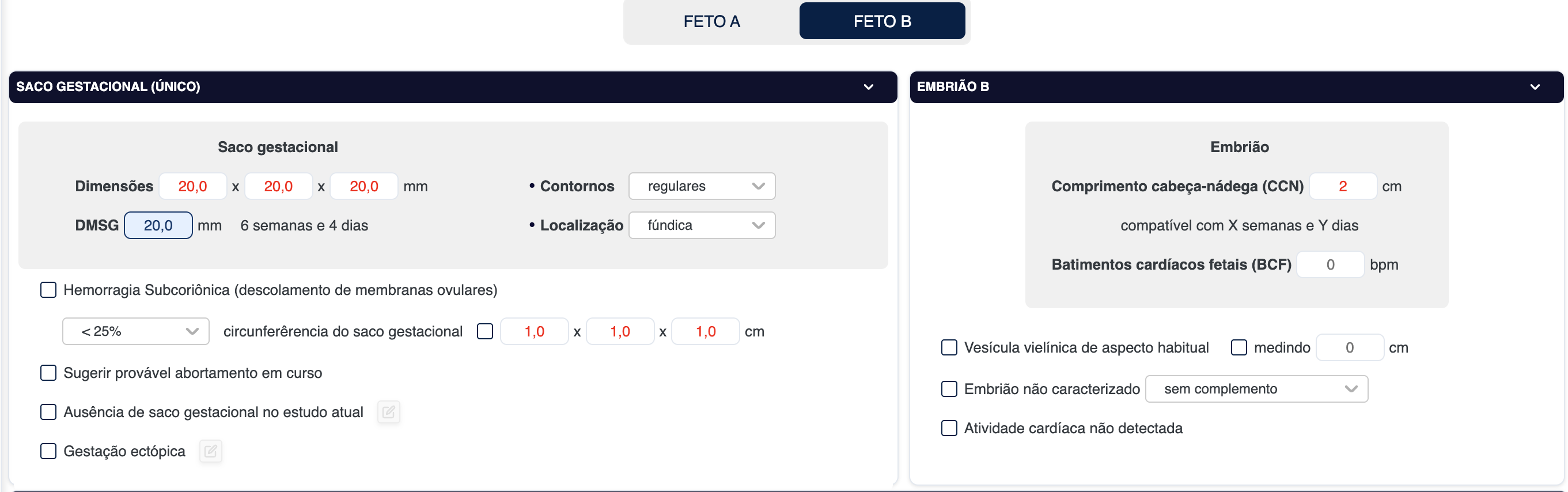The height and width of the screenshot is (492, 1568).
Task: Click the DMSG input field
Action: point(158,225)
